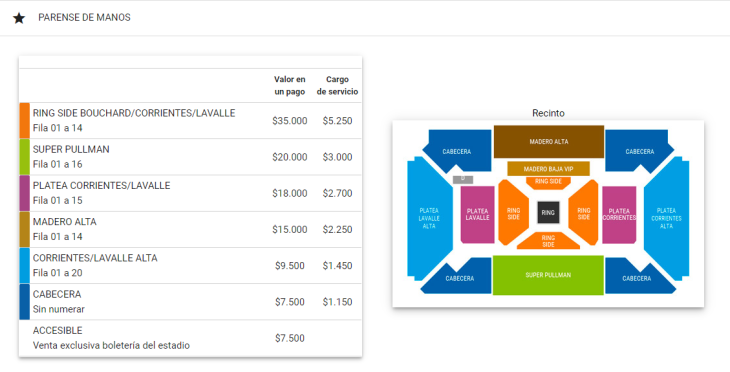Click the Valor en un pago column header
730x372 pixels.
coord(290,86)
